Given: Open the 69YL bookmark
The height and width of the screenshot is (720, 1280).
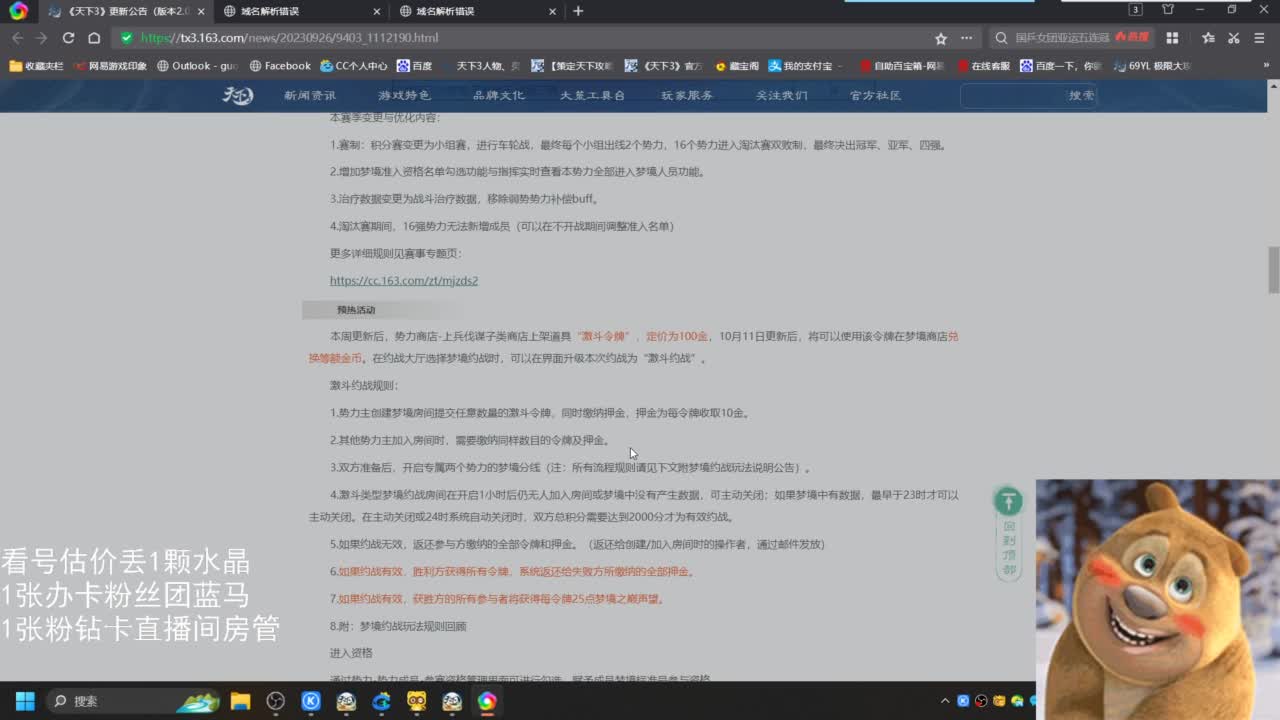Looking at the screenshot, I should [1153, 66].
